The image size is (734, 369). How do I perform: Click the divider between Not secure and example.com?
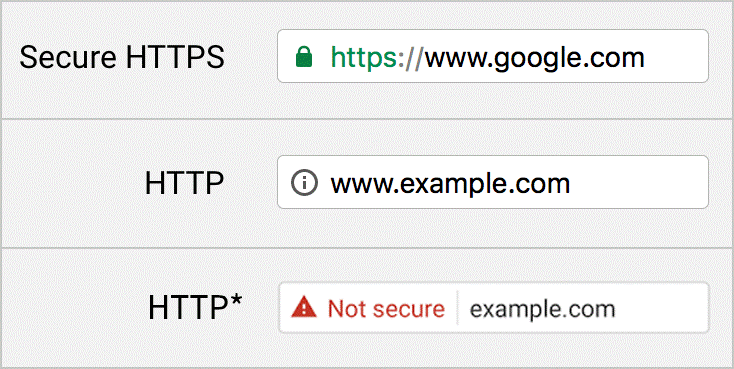coord(457,308)
